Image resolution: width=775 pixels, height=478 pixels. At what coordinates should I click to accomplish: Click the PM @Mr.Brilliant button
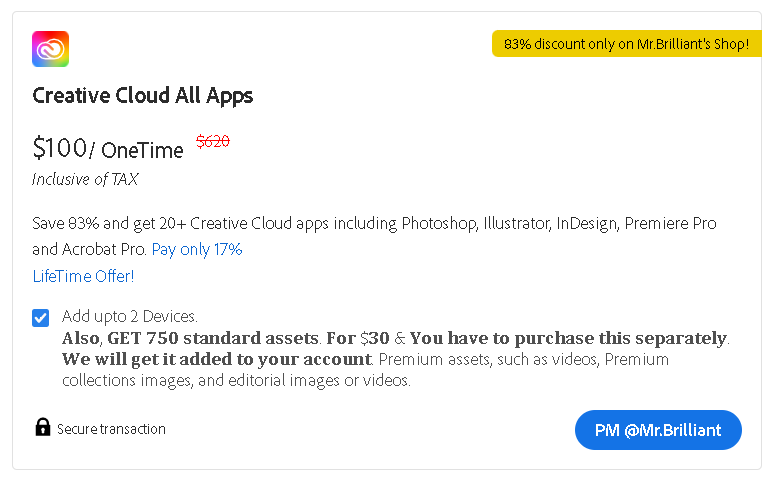pos(658,430)
